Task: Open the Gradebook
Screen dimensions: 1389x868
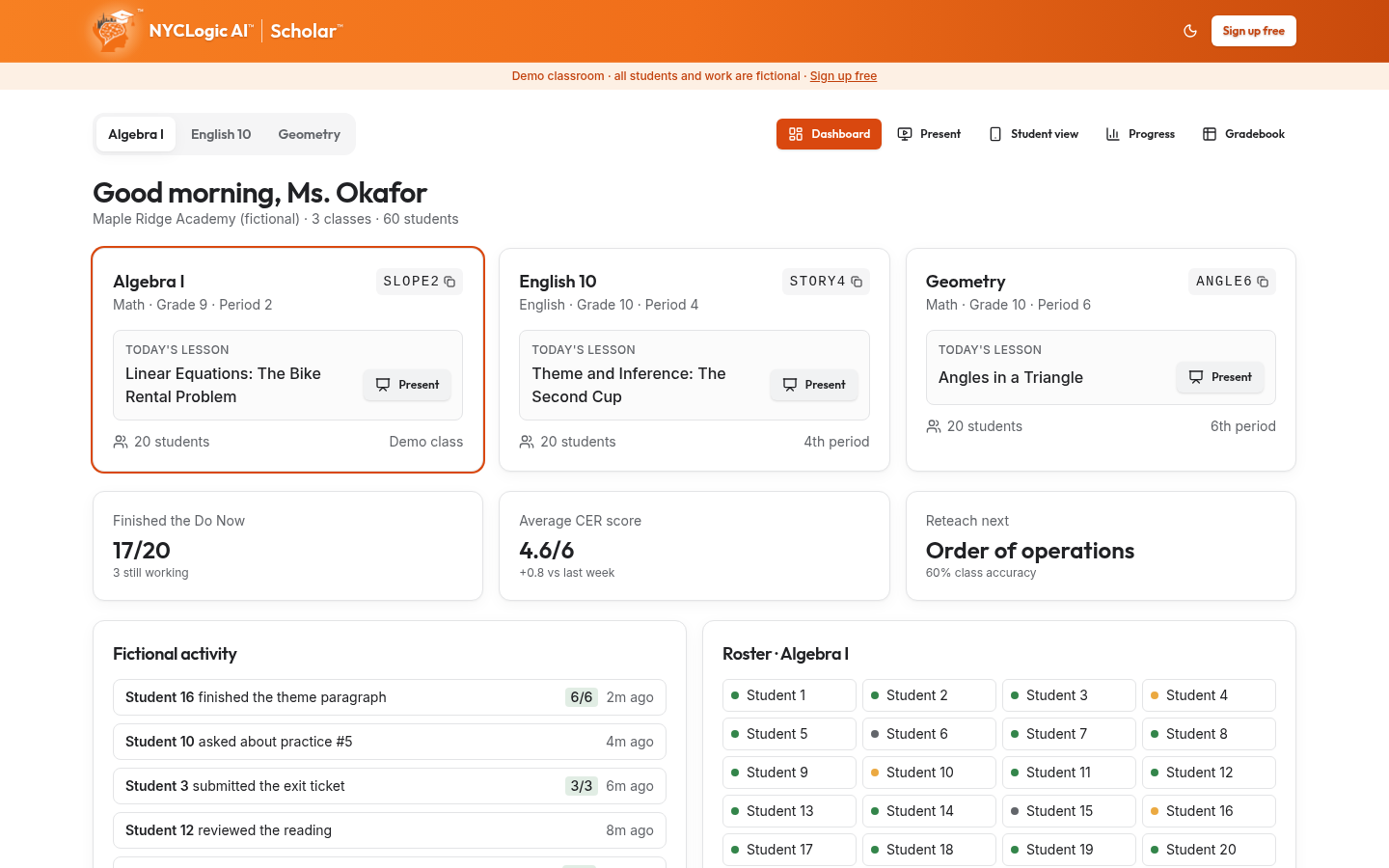Action: (x=1243, y=134)
